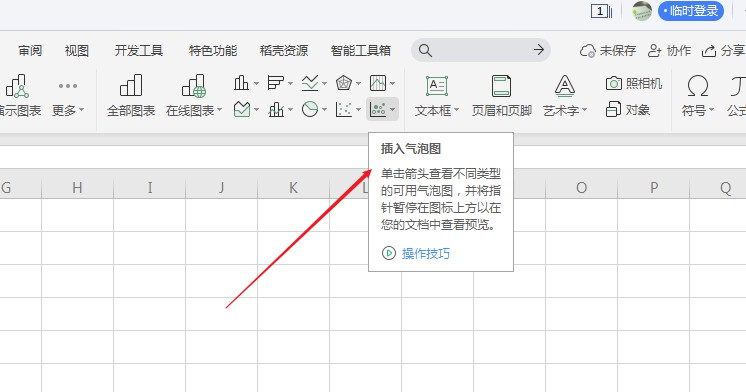Viewport: 746px width, 392px height.
Task: Insert an area chart
Action: pyautogui.click(x=242, y=110)
